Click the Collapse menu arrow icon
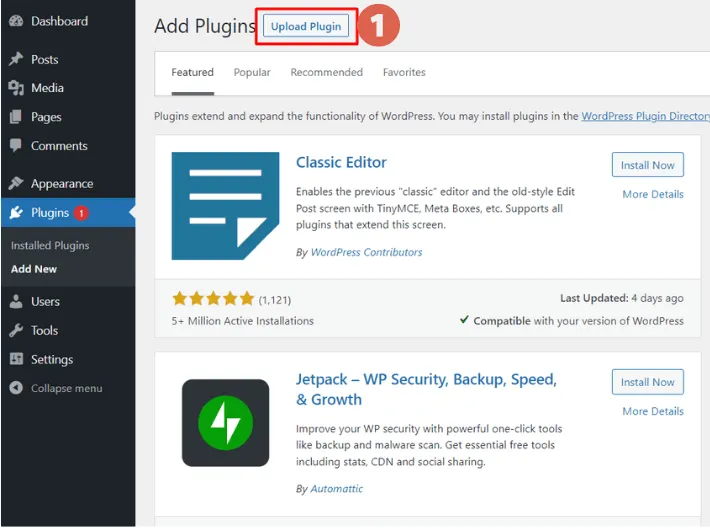Image resolution: width=710 pixels, height=528 pixels. pyautogui.click(x=16, y=388)
